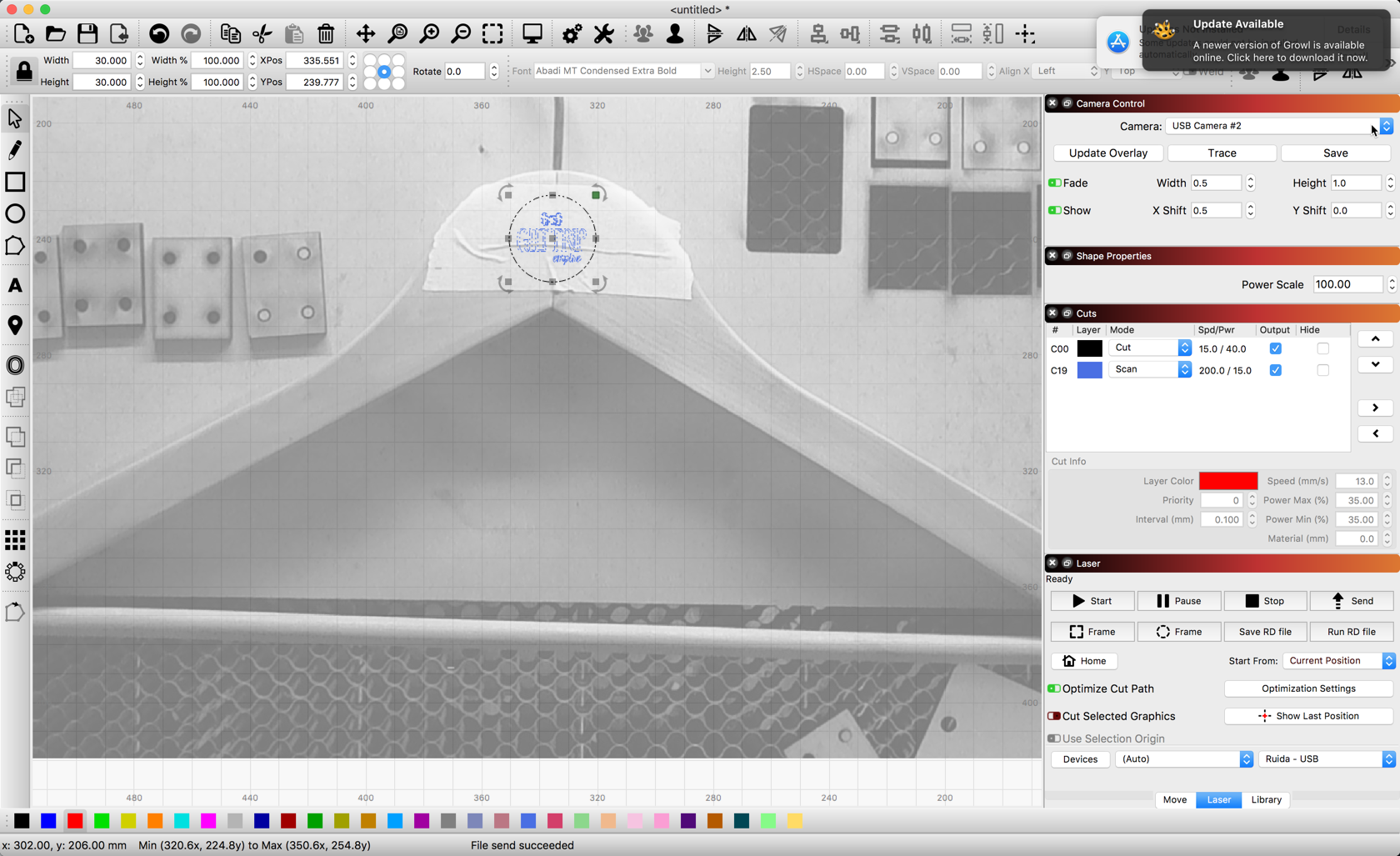Open the Ruida - USB device dropdown
Screen dimensions: 1400x856
pyautogui.click(x=1327, y=759)
